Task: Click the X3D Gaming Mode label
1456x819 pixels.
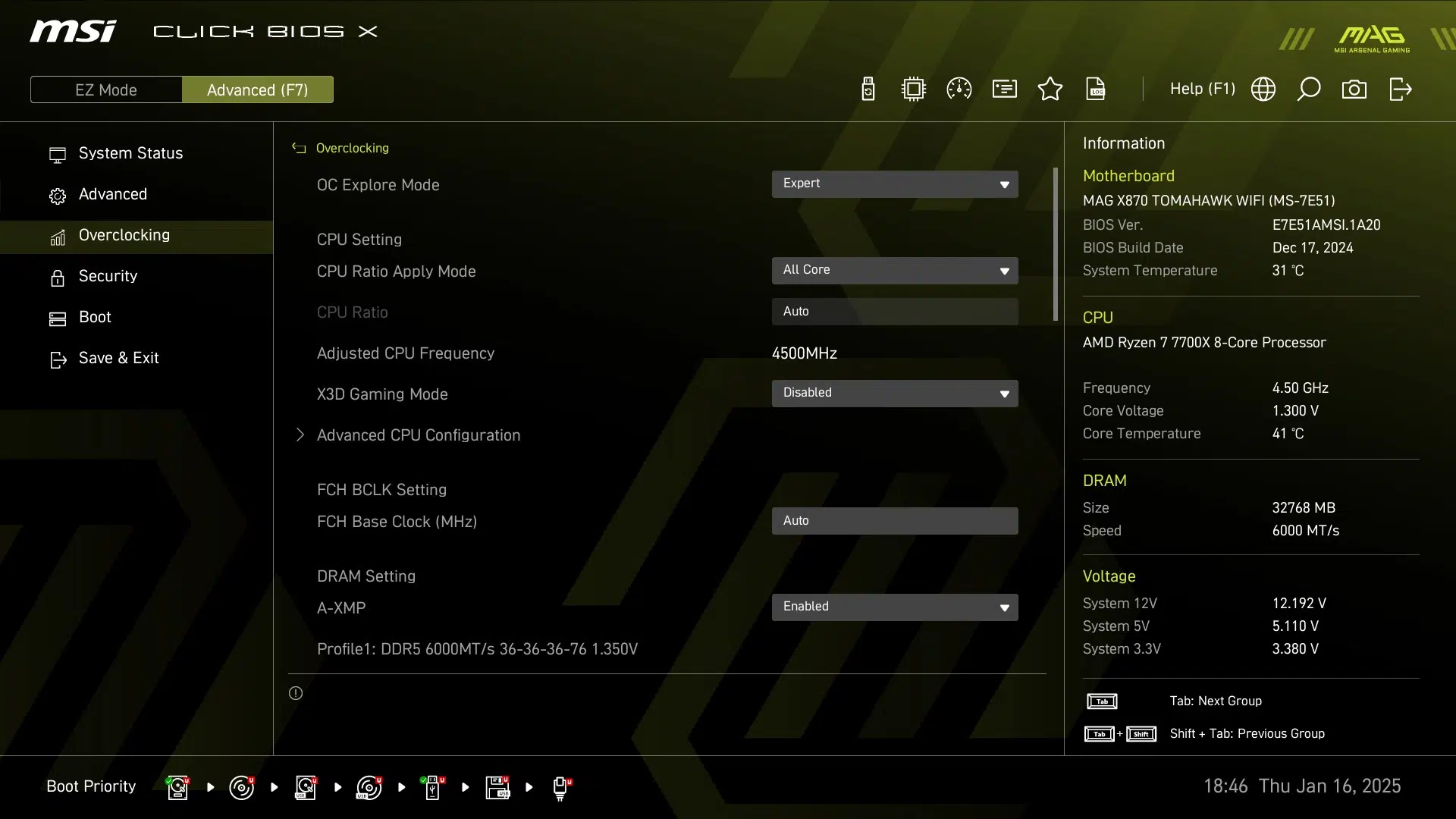Action: (x=382, y=394)
